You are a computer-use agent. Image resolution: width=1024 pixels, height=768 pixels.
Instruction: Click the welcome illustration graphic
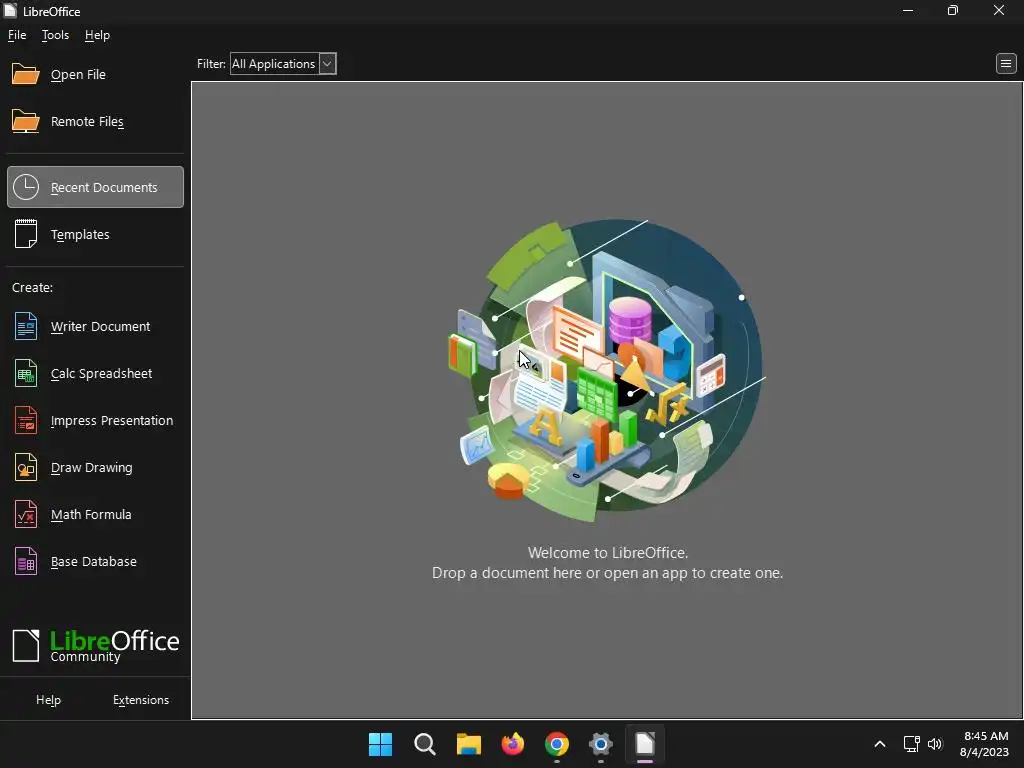607,370
